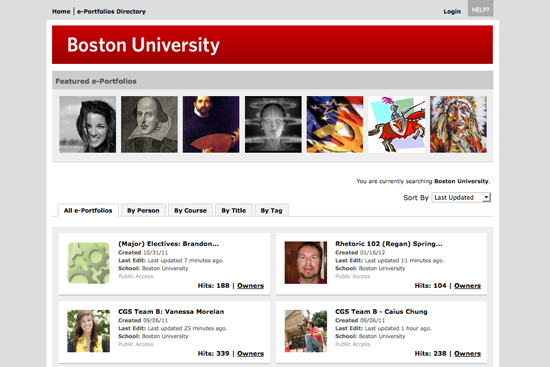Switch to the By Person tab
Image resolution: width=550 pixels, height=367 pixels.
point(143,211)
